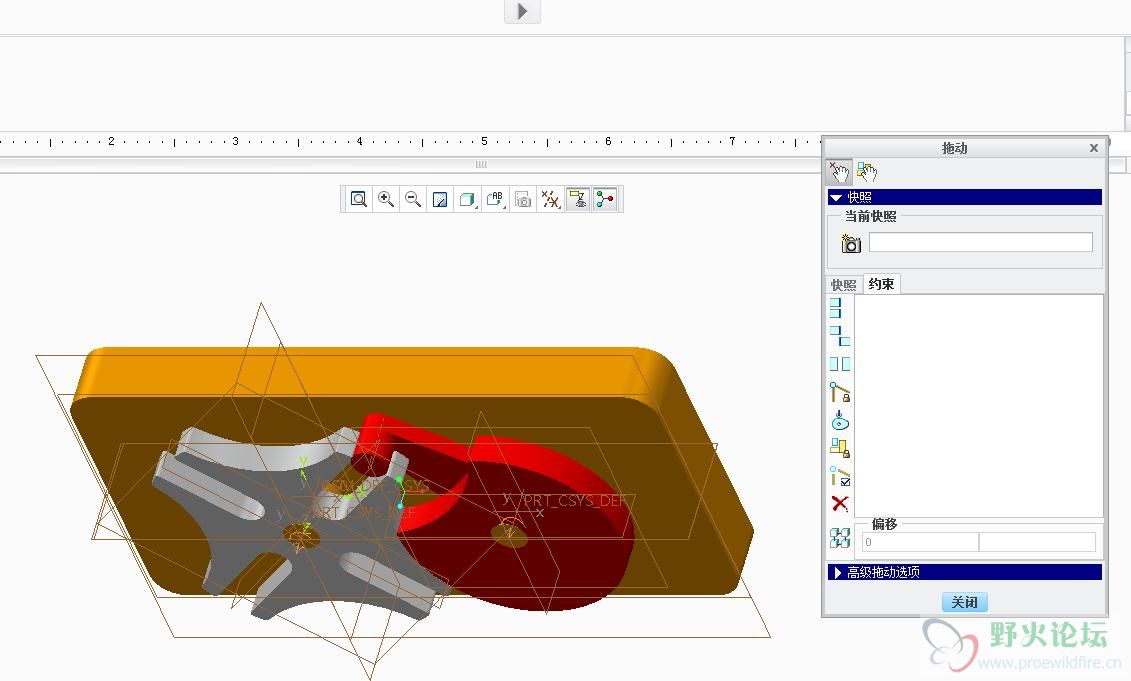Click the Zoom Out magnifier icon

[413, 199]
